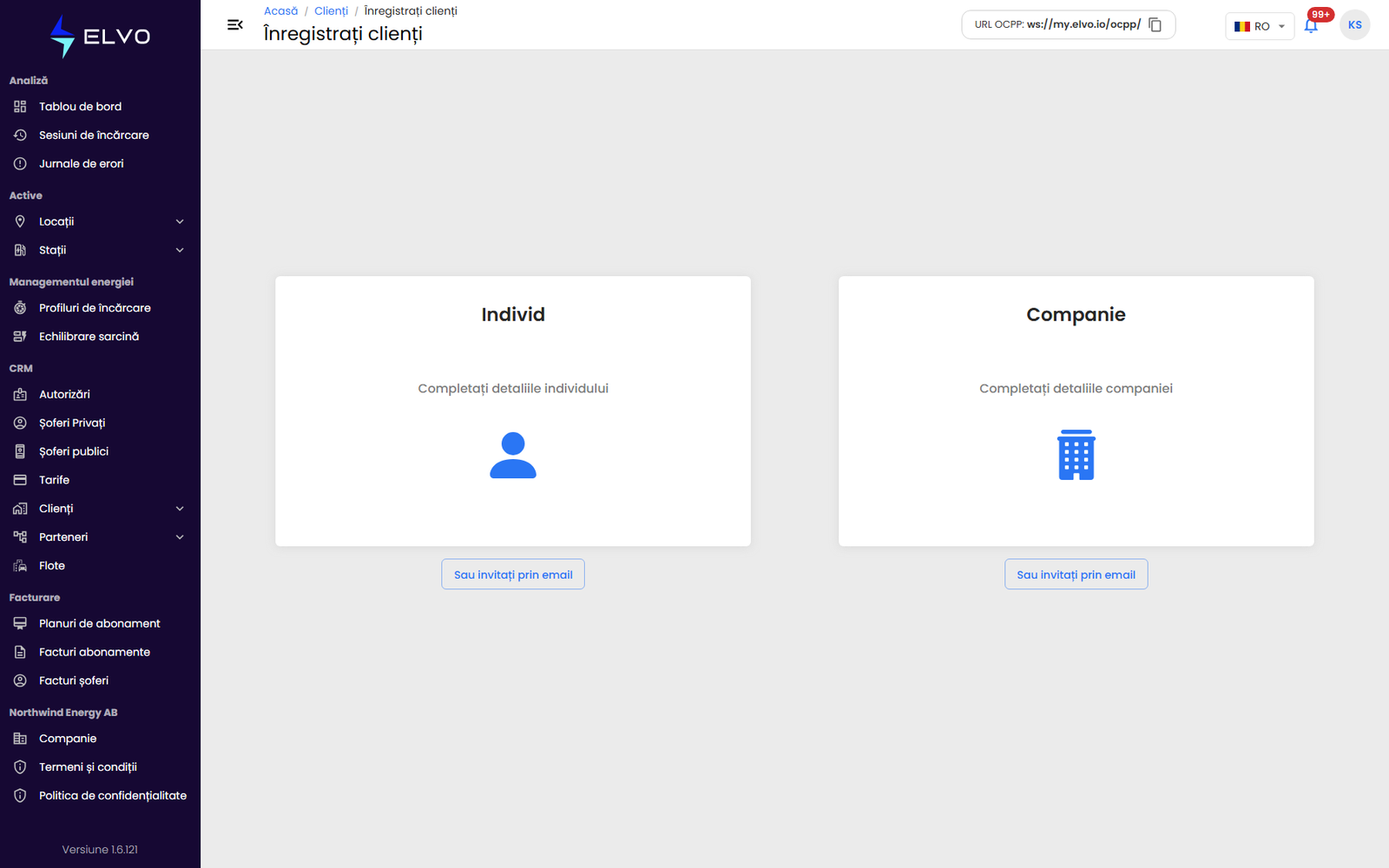
Task: Go to Clienți breadcrumb link
Action: [x=331, y=11]
